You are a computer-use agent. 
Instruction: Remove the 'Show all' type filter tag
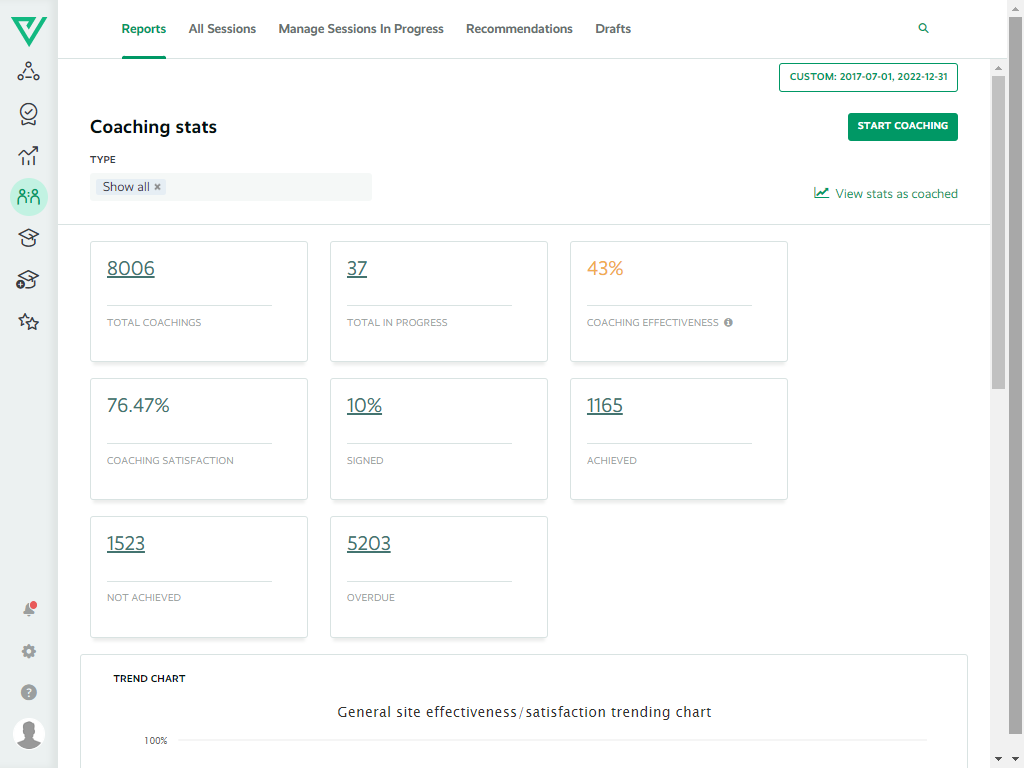pyautogui.click(x=157, y=187)
